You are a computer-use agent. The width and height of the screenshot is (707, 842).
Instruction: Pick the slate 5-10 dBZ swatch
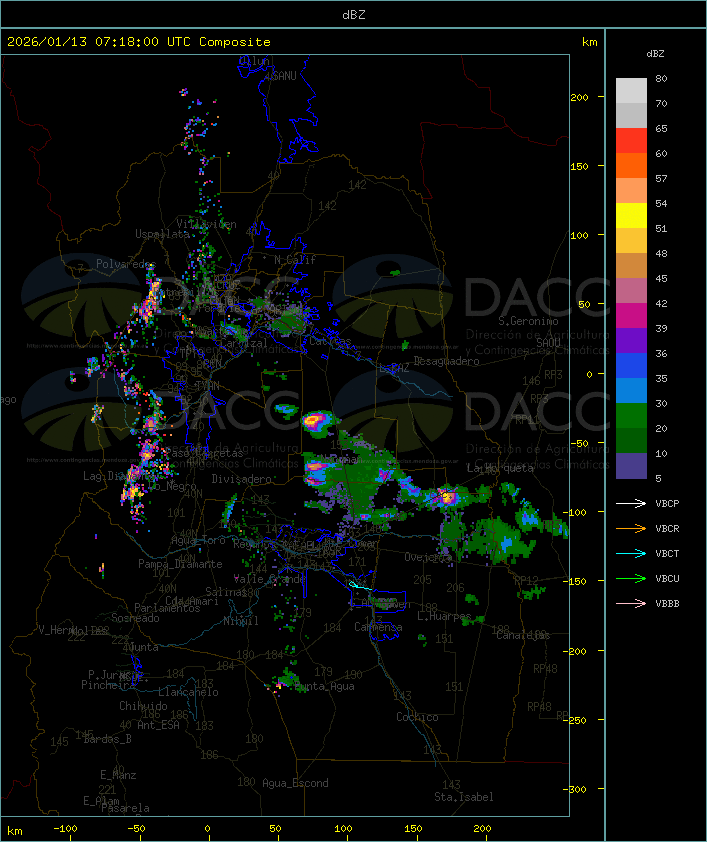click(x=631, y=466)
